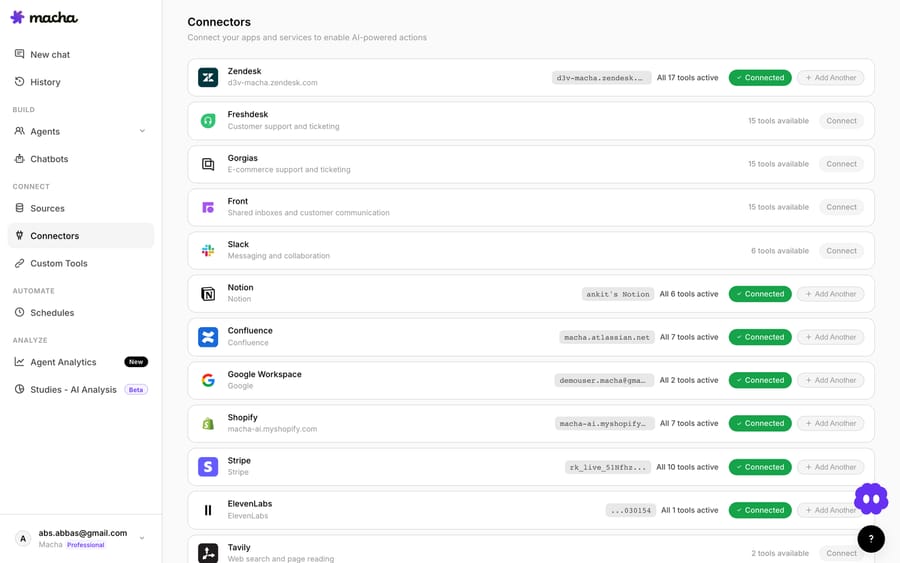This screenshot has height=563, width=900.
Task: Click the abs.abbas@gmail.com account email
Action: pos(83,533)
